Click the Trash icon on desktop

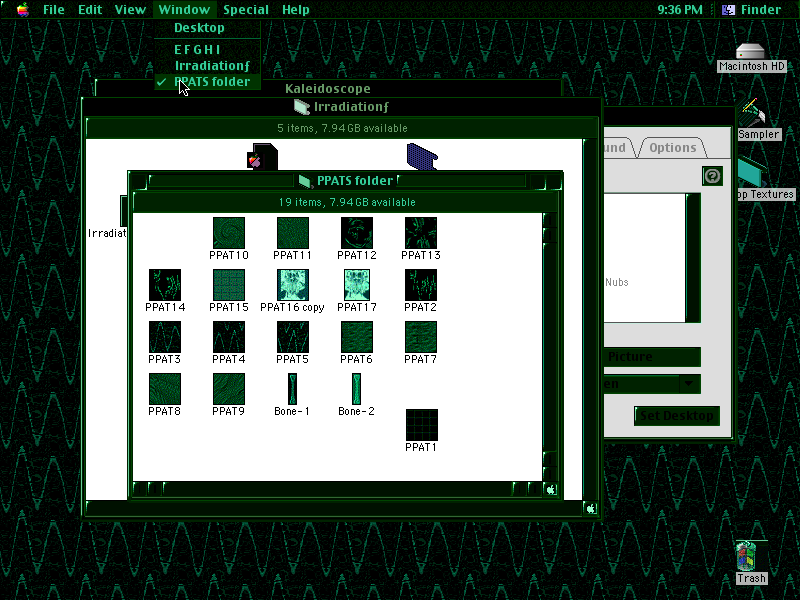(751, 556)
